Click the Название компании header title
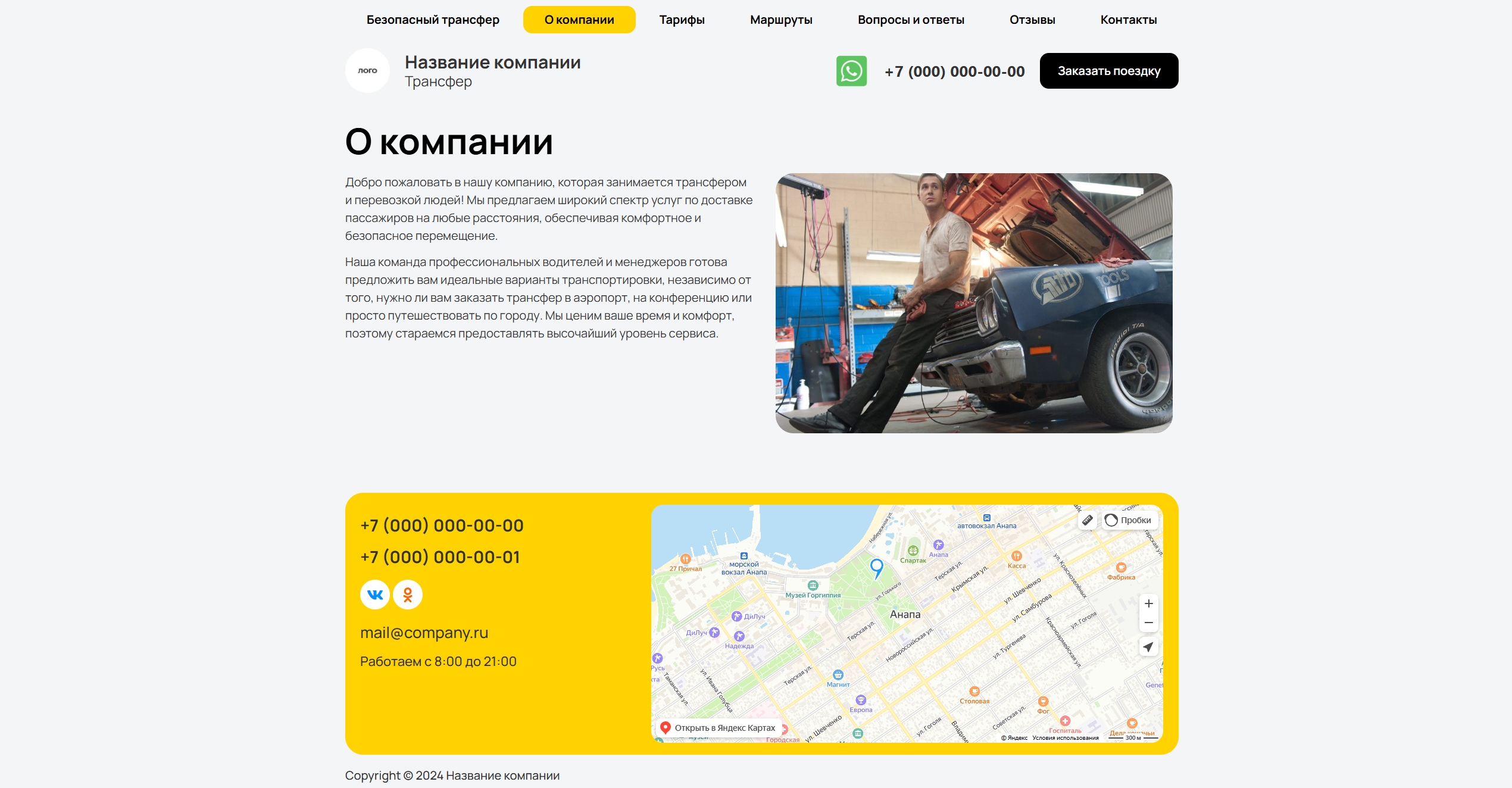The height and width of the screenshot is (788, 1512). 493,62
